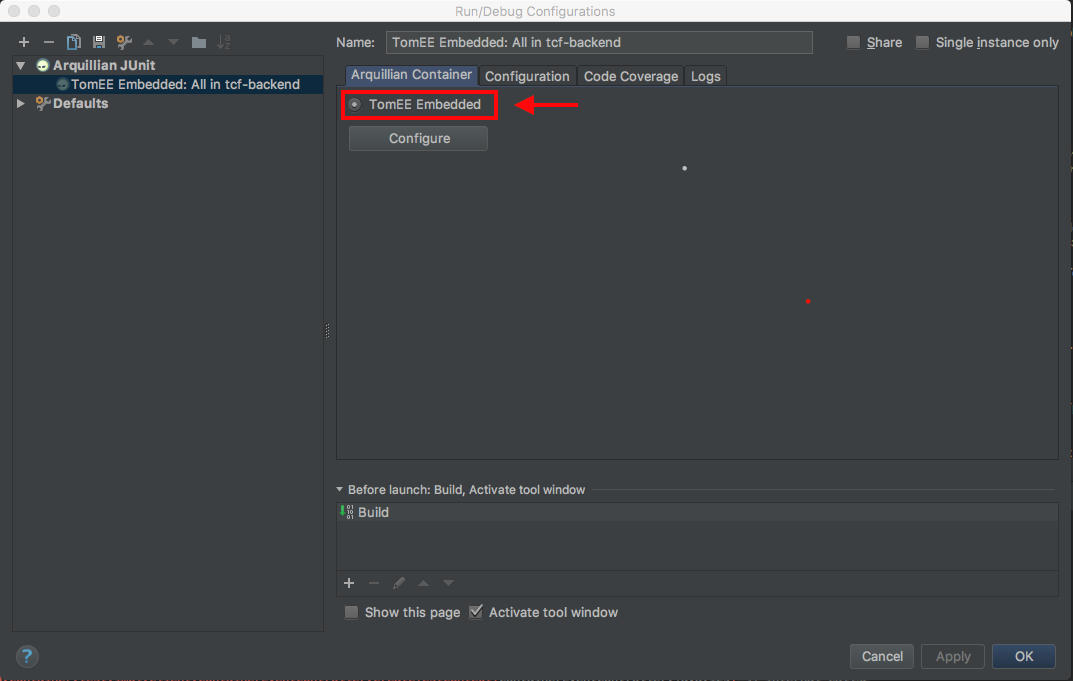Collapse the Arquillian JUnit tree node
The height and width of the screenshot is (681, 1073).
tap(21, 66)
